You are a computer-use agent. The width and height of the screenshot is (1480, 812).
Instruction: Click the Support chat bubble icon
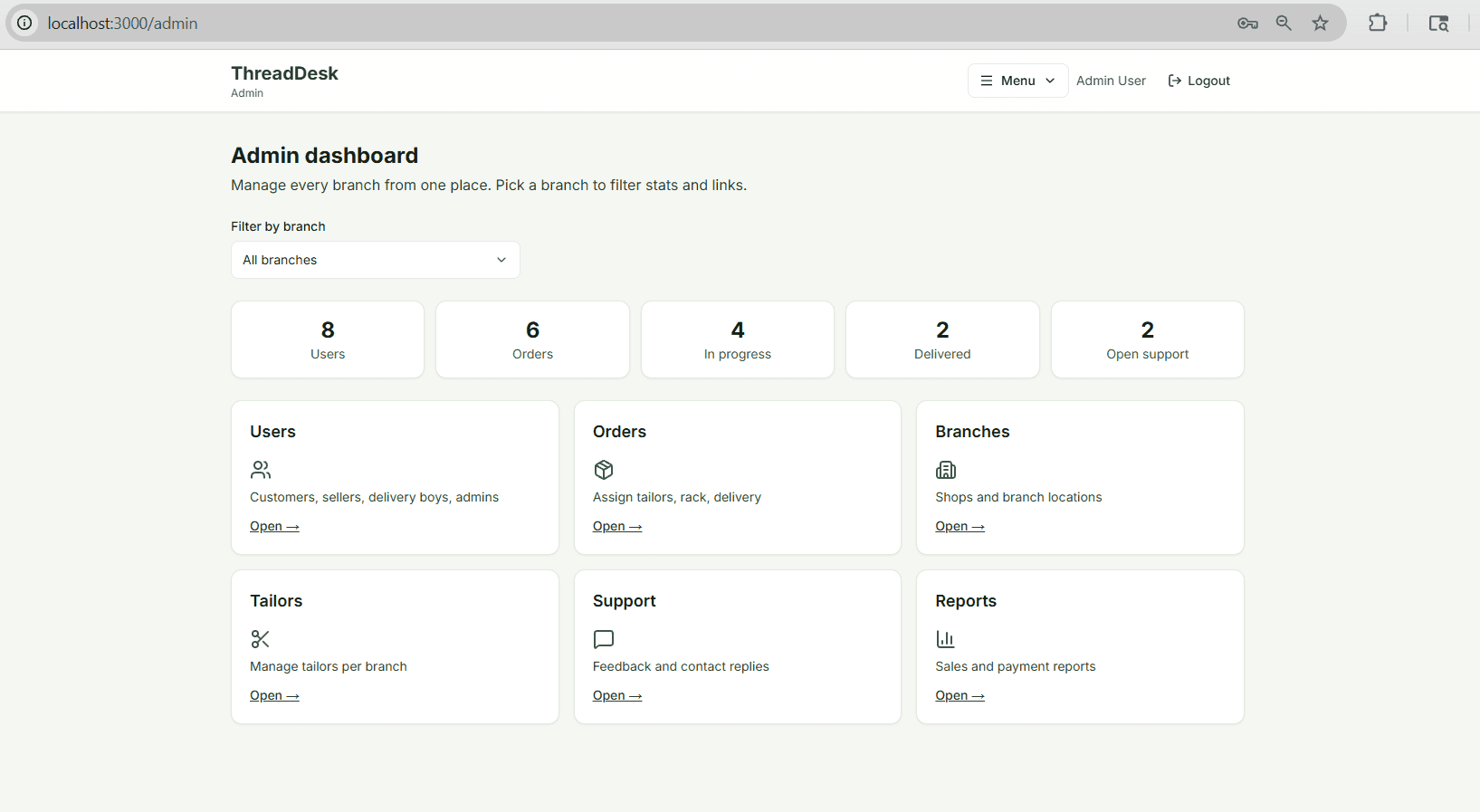(x=604, y=639)
